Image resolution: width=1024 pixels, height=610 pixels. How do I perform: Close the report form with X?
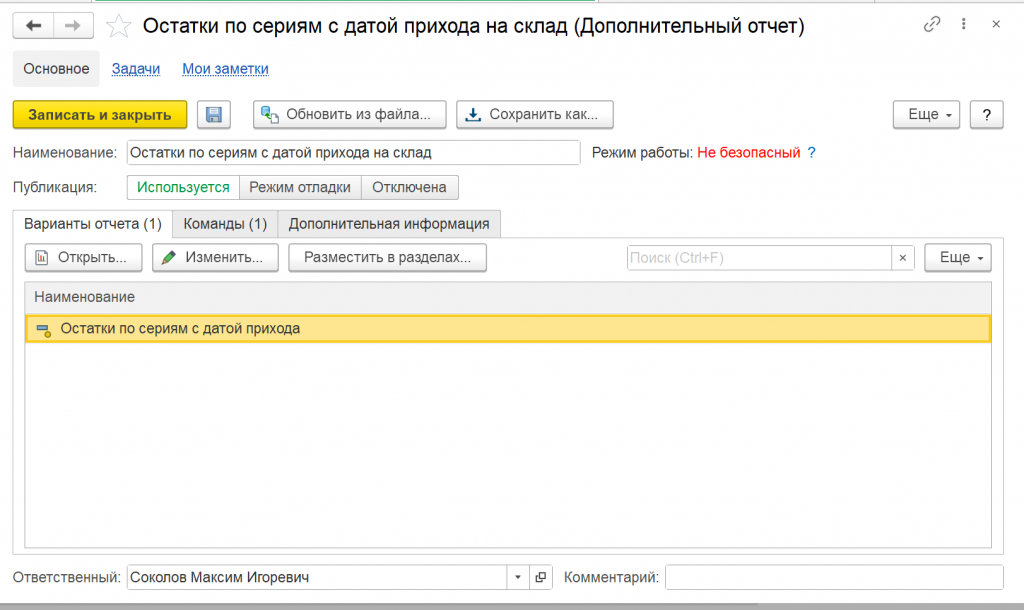pyautogui.click(x=996, y=24)
